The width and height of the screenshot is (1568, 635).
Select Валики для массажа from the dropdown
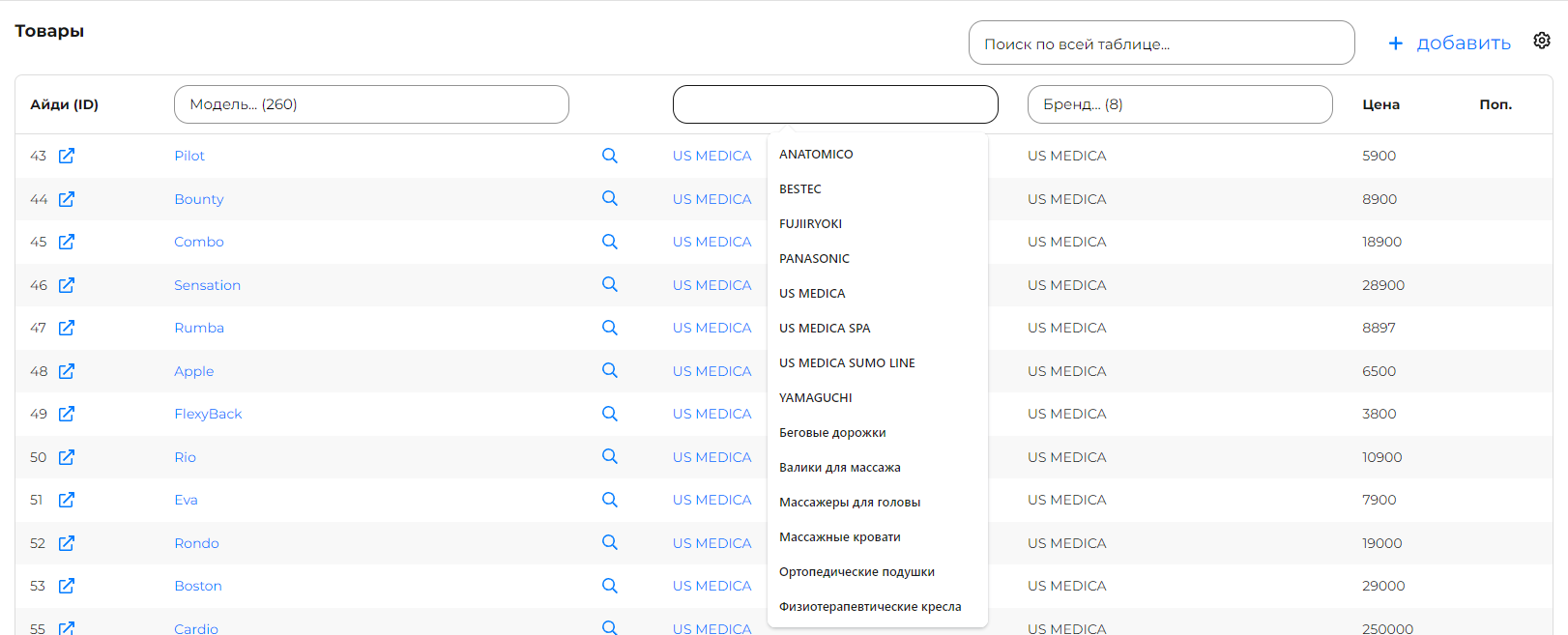(x=878, y=468)
